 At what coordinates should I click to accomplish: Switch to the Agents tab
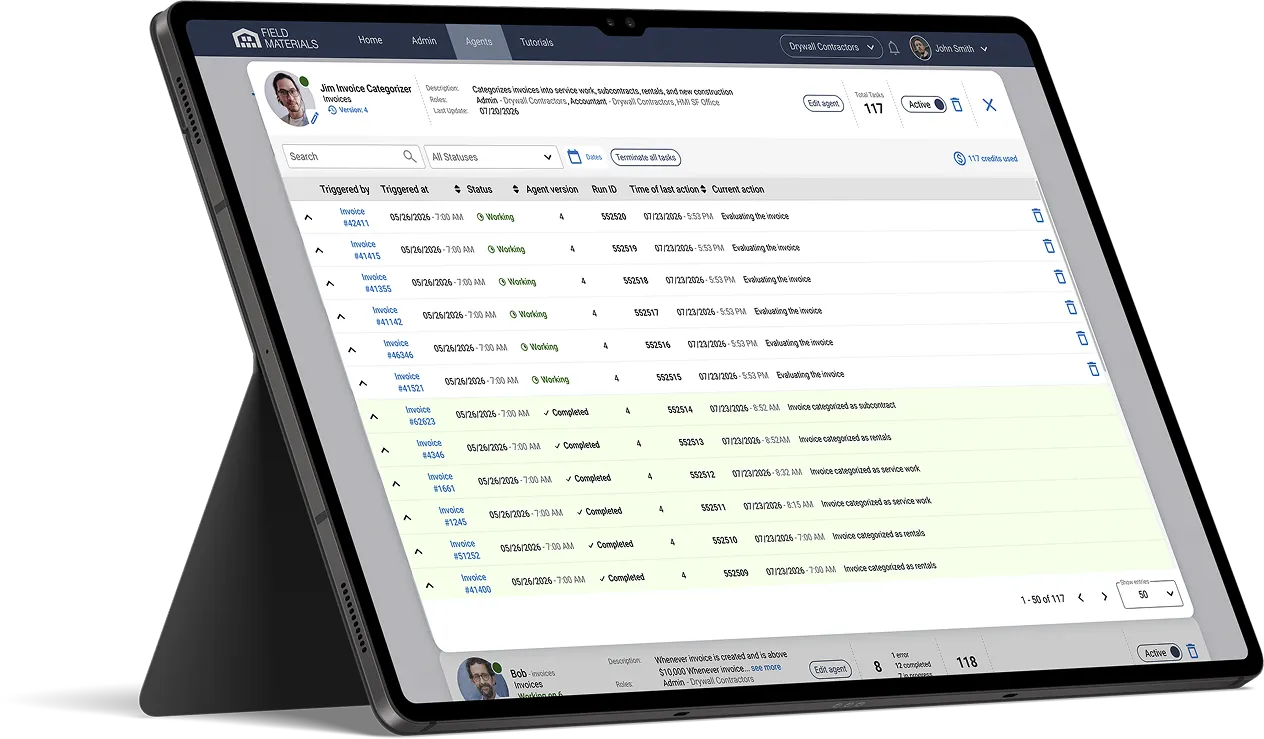coord(479,42)
